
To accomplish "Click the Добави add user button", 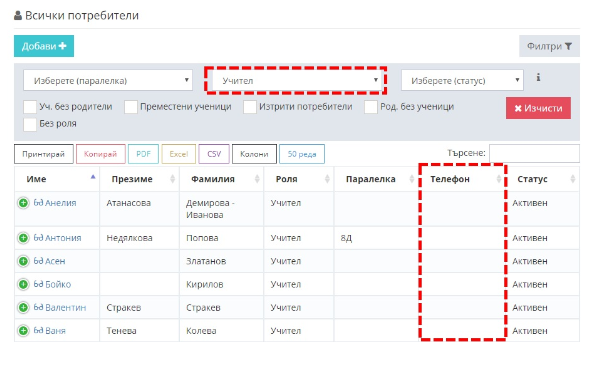I will coord(44,46).
